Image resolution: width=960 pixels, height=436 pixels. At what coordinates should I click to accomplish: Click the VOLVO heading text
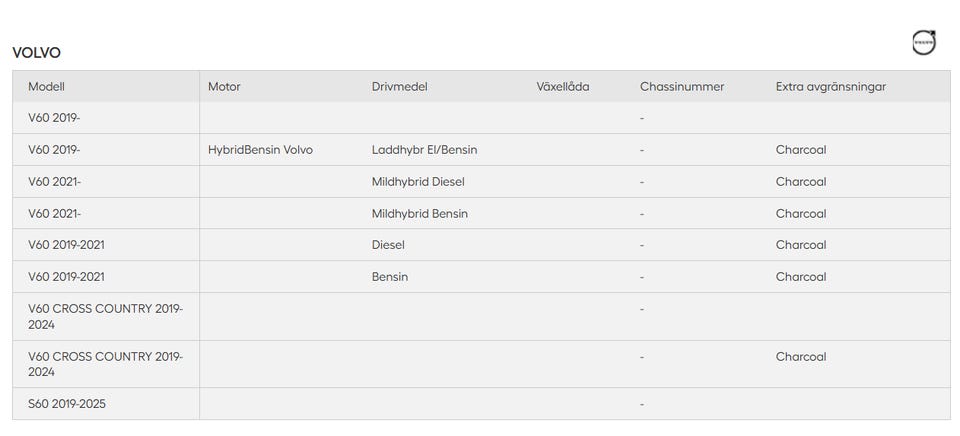tap(36, 53)
